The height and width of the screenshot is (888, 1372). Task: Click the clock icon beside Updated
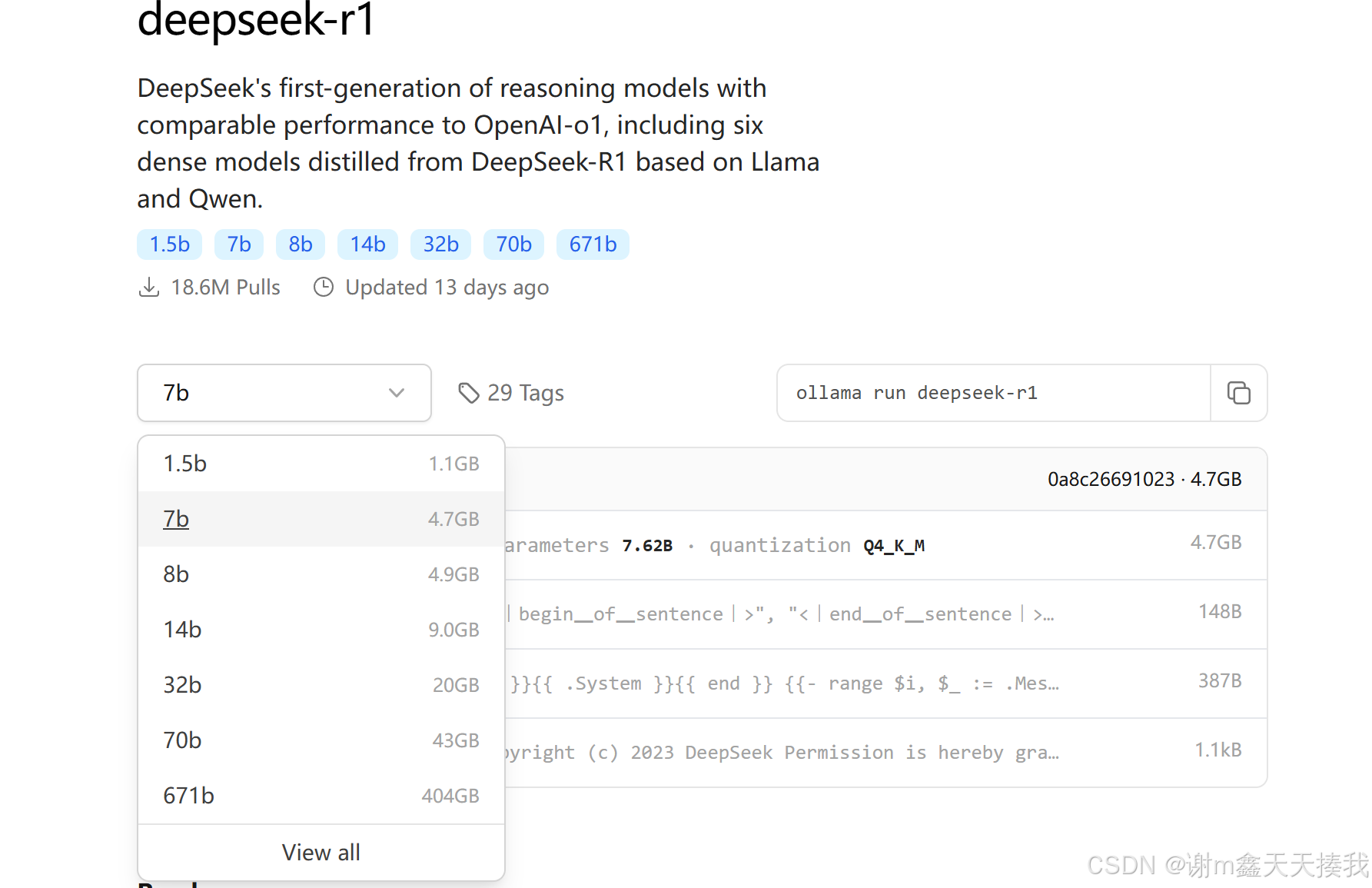pyautogui.click(x=324, y=288)
